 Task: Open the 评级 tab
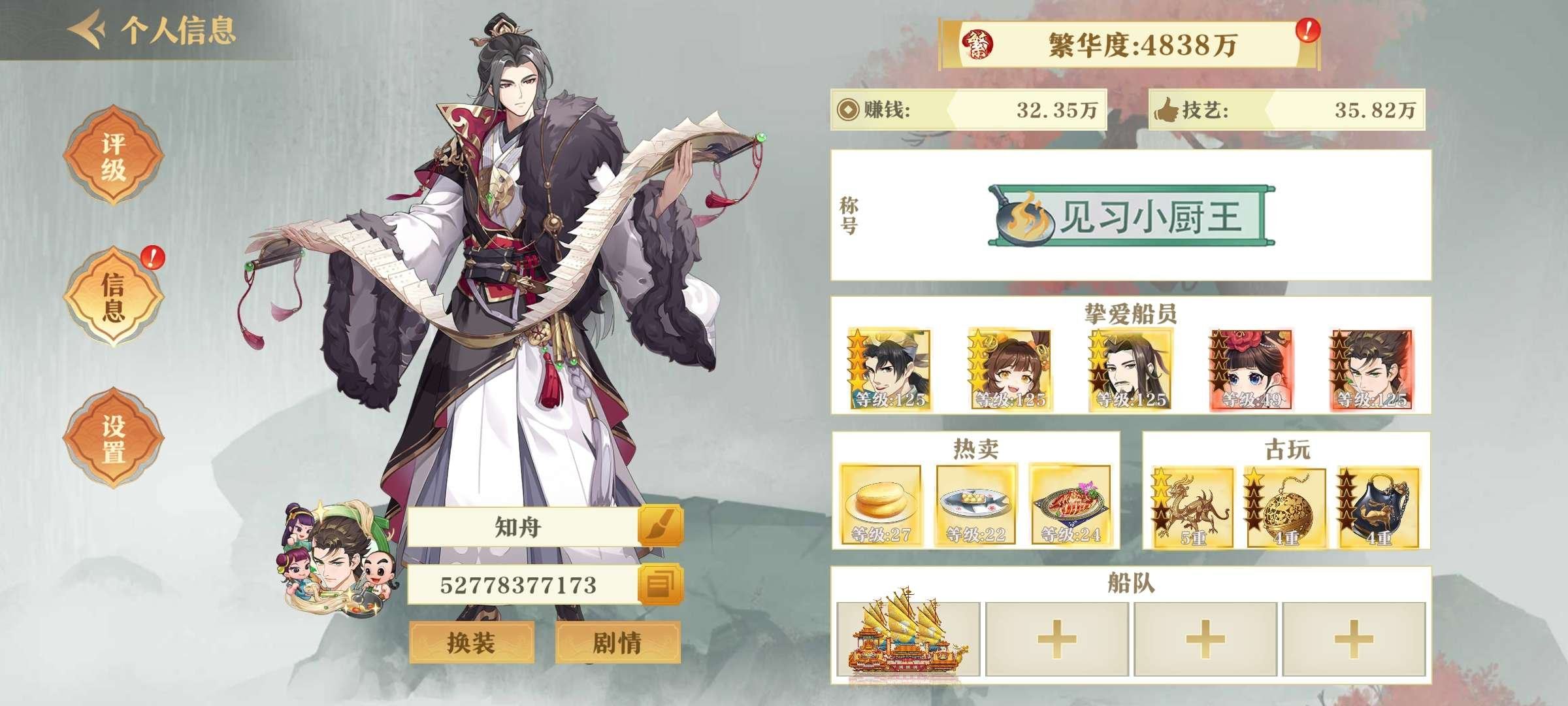click(x=113, y=156)
